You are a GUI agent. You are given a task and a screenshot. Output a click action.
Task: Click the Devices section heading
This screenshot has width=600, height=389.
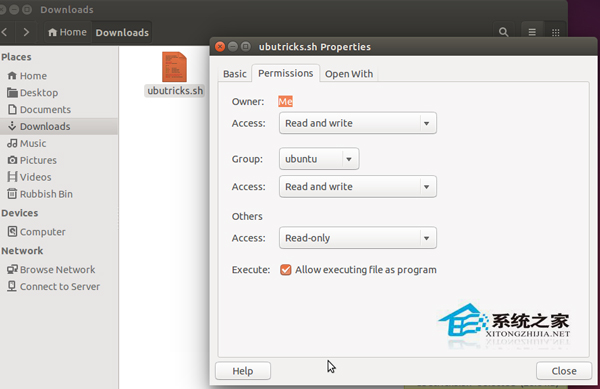20,213
